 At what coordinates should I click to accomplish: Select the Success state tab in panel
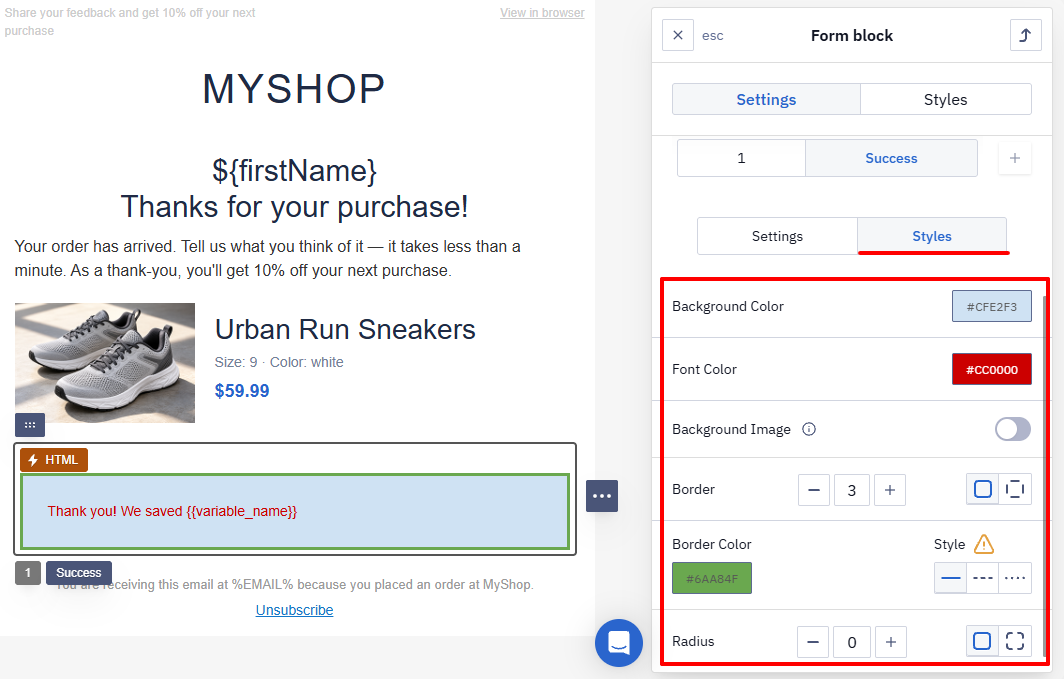pos(891,158)
